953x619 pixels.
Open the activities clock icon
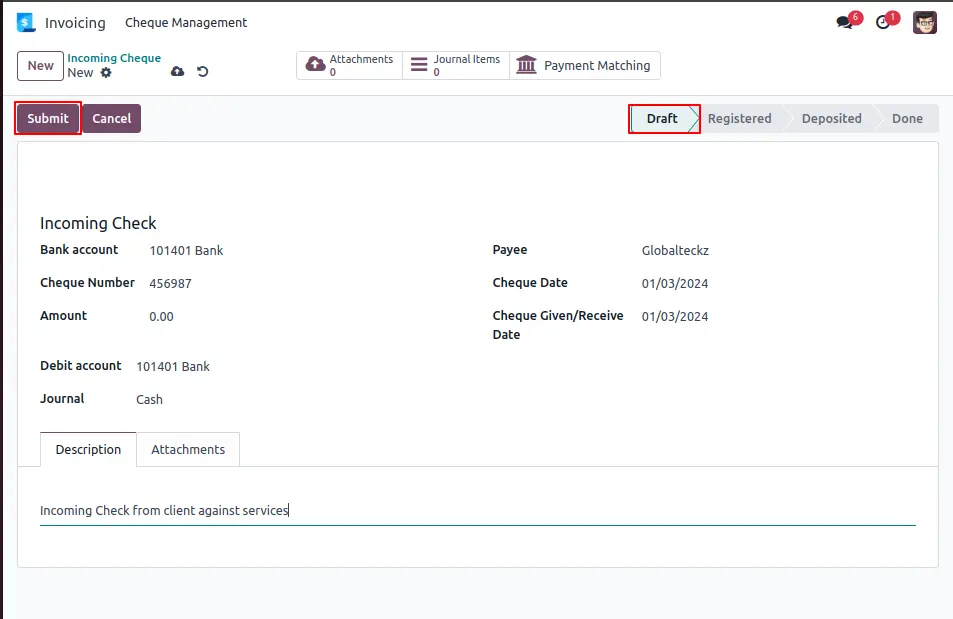point(883,23)
